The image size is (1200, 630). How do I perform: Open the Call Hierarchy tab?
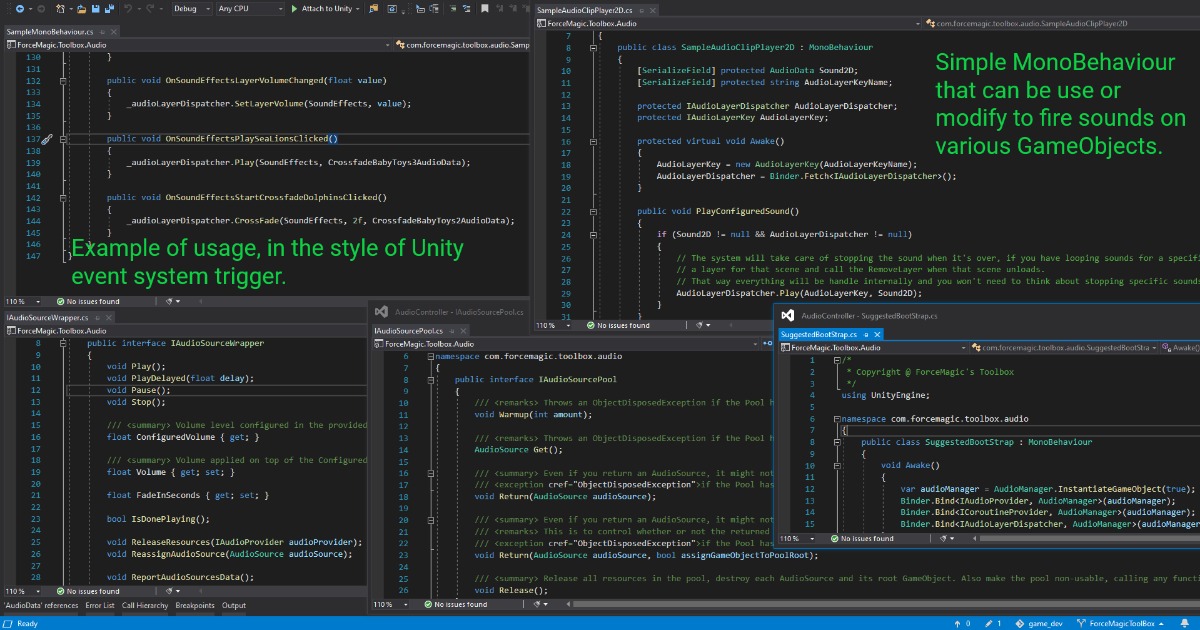[x=145, y=606]
